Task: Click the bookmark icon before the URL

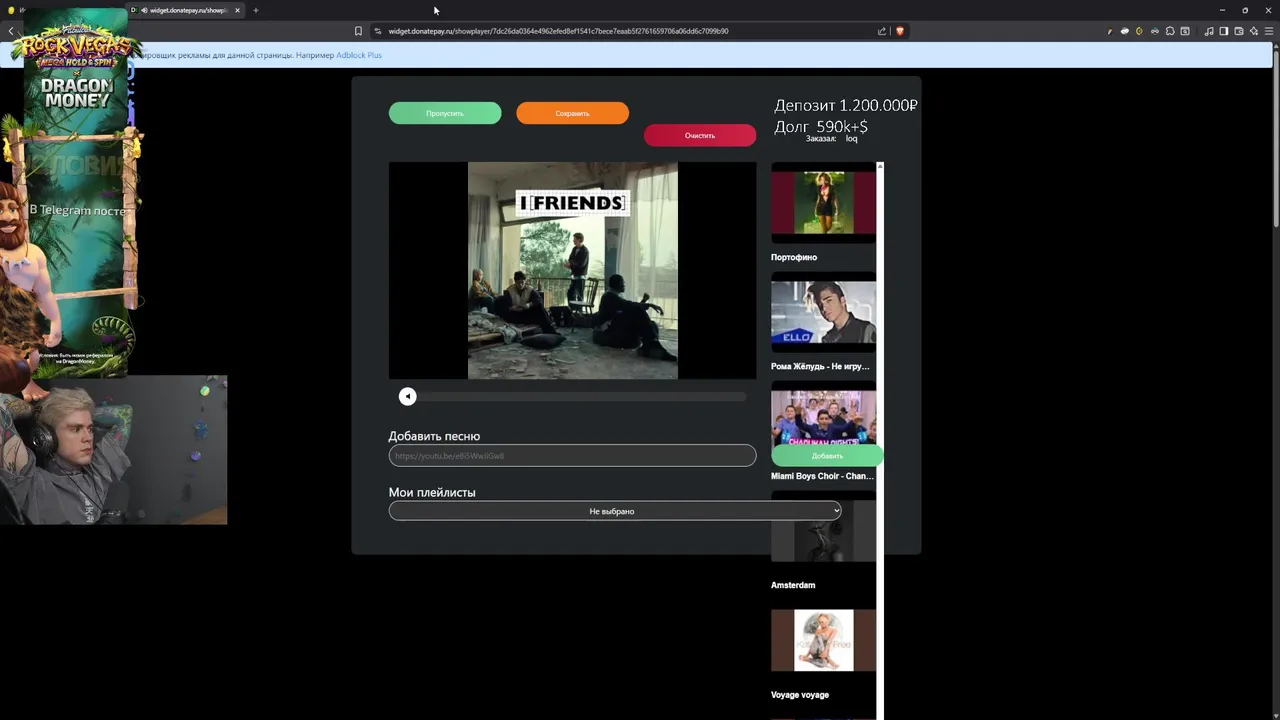Action: [358, 31]
